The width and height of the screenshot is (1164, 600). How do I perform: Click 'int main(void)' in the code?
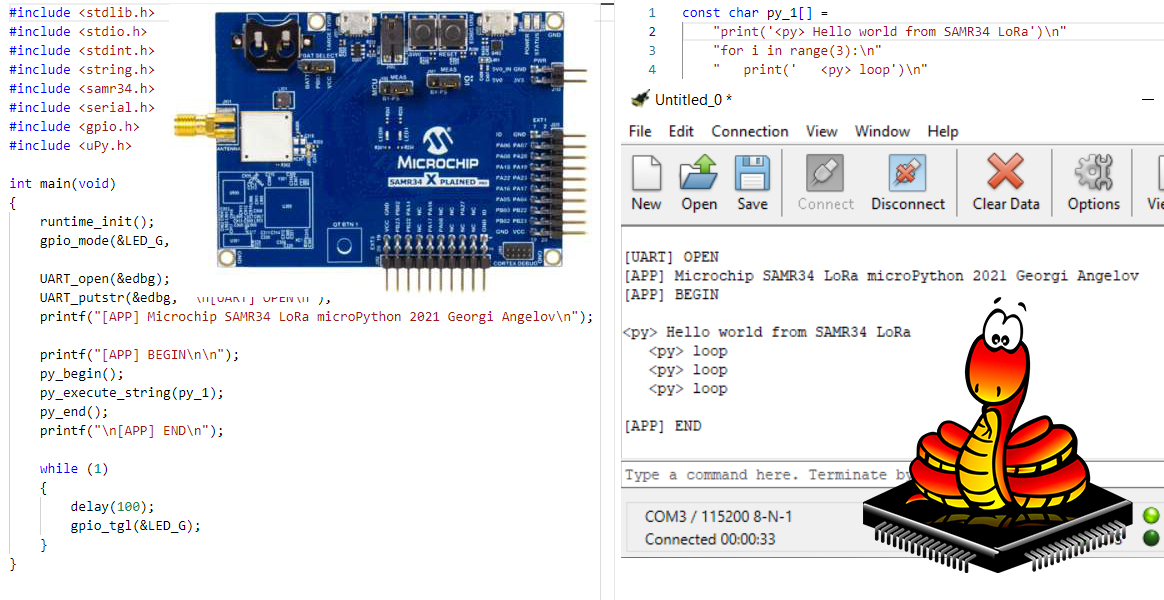63,183
